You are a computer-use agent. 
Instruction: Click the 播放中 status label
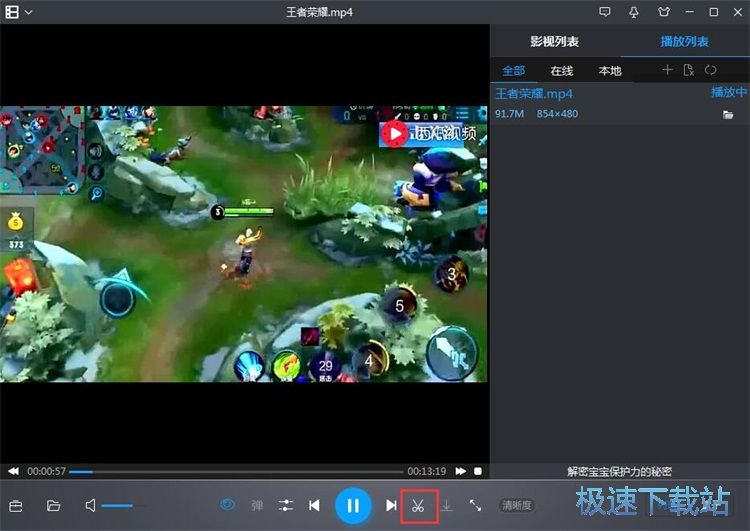coord(728,92)
